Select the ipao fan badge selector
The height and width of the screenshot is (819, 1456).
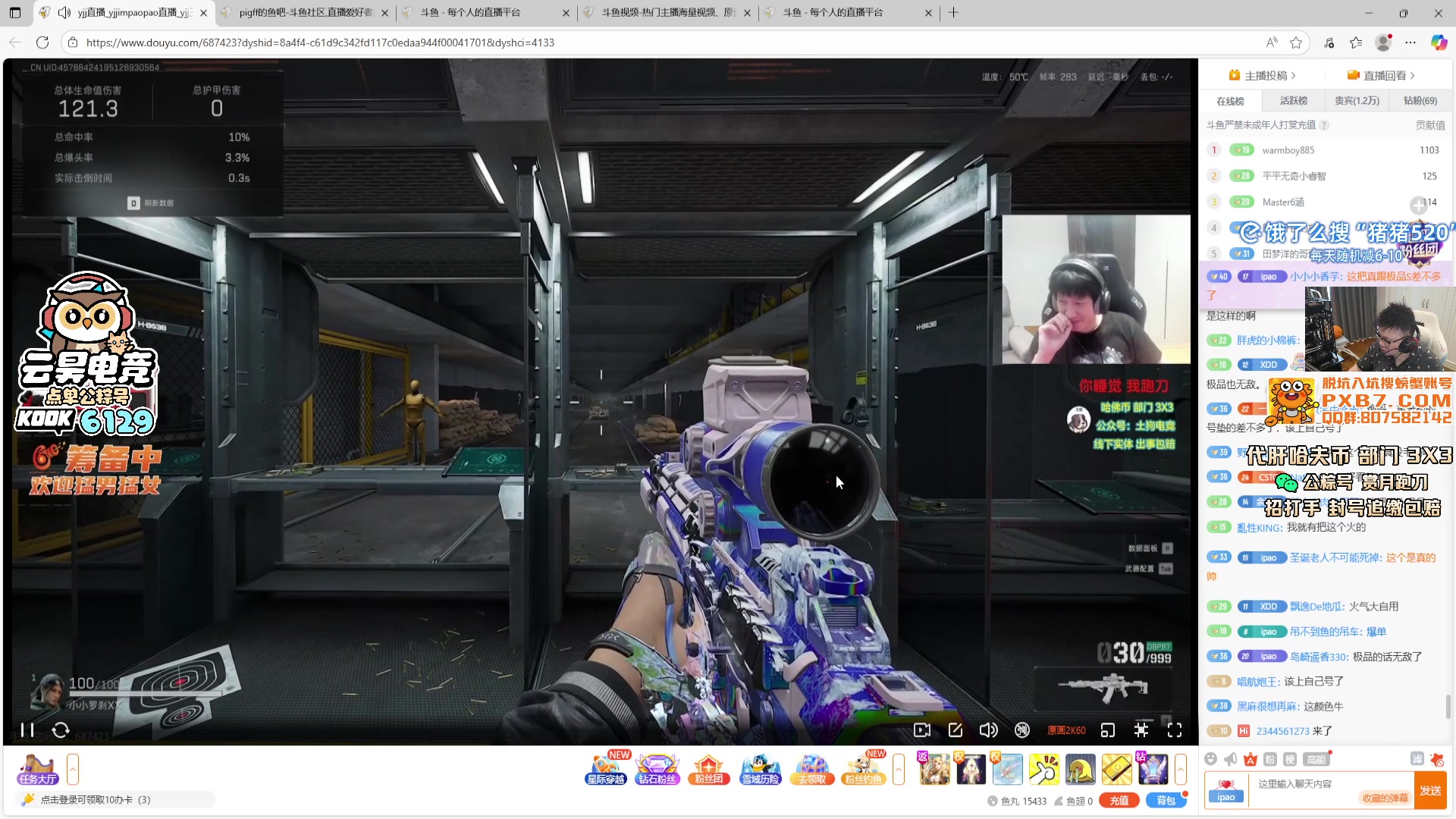(1226, 790)
